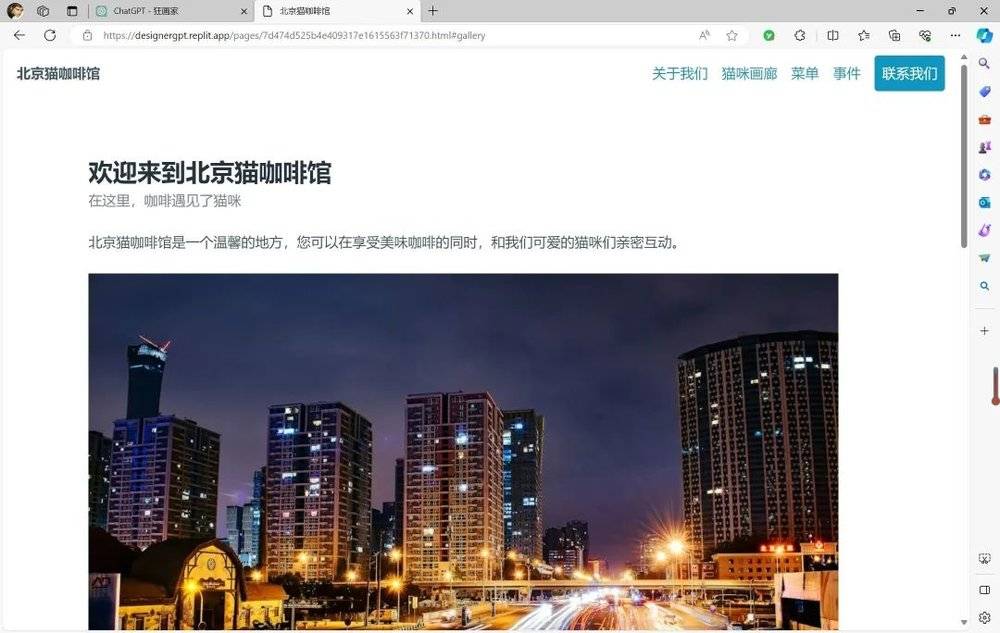Click the address bar URL
This screenshot has width=1000, height=633.
[294, 36]
